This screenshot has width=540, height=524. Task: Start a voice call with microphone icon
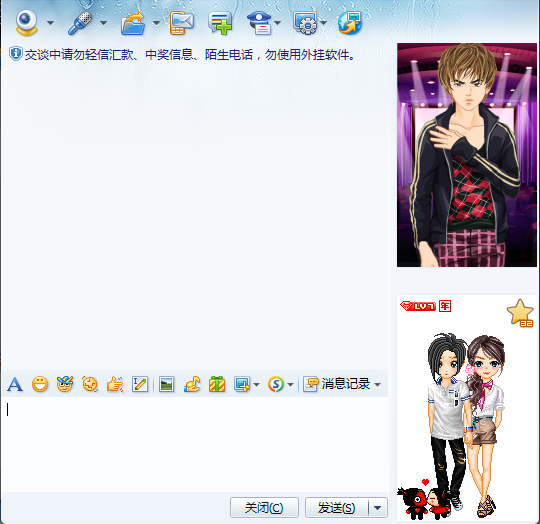[80, 23]
